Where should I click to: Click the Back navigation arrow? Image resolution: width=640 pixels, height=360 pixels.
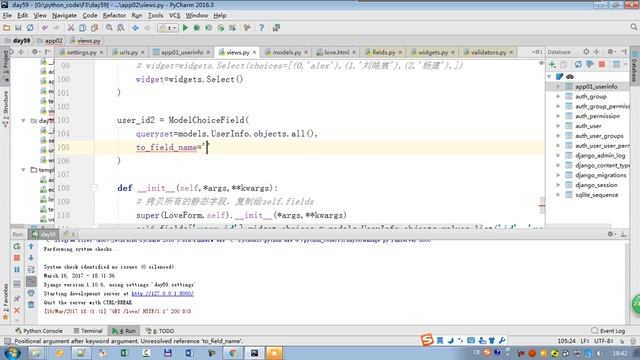(136, 28)
